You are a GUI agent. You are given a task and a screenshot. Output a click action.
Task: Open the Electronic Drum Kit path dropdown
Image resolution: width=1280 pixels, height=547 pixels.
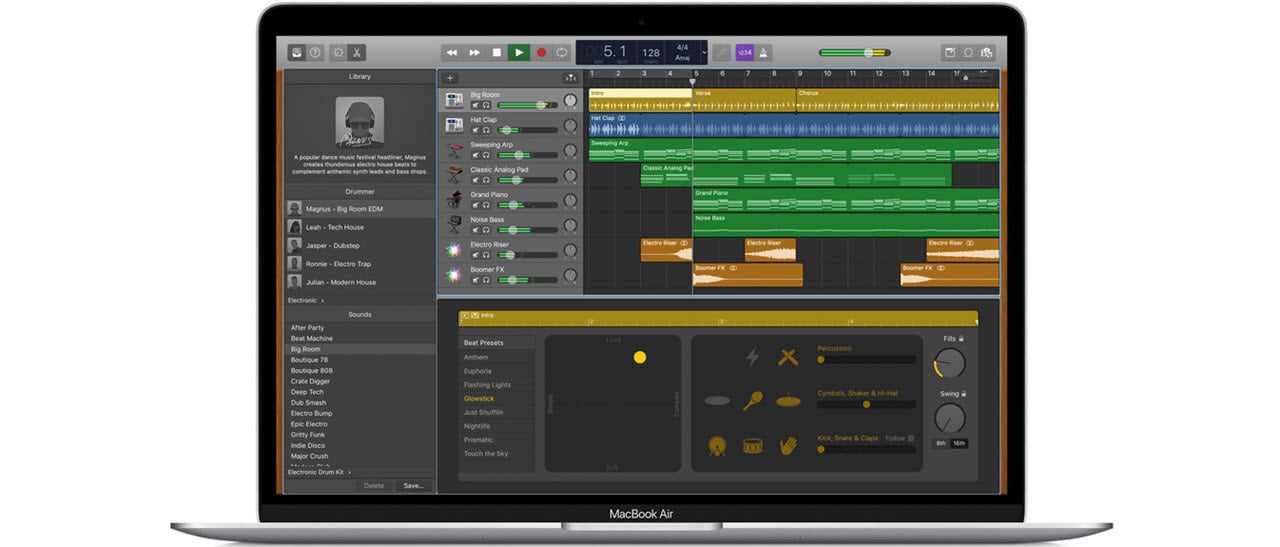coord(321,472)
